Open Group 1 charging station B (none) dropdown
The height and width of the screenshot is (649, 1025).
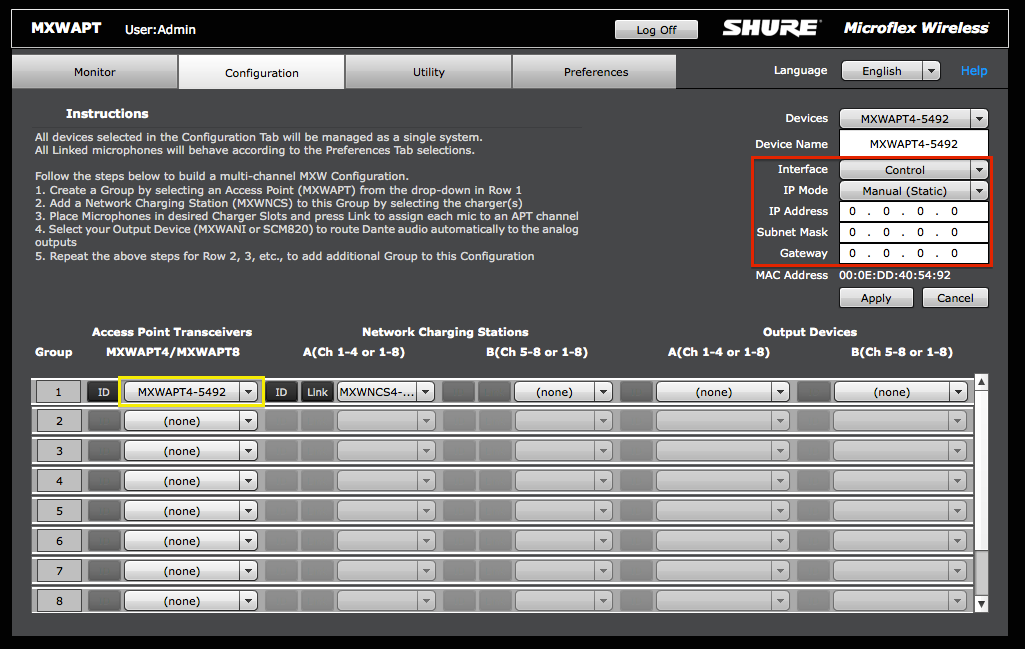[563, 392]
